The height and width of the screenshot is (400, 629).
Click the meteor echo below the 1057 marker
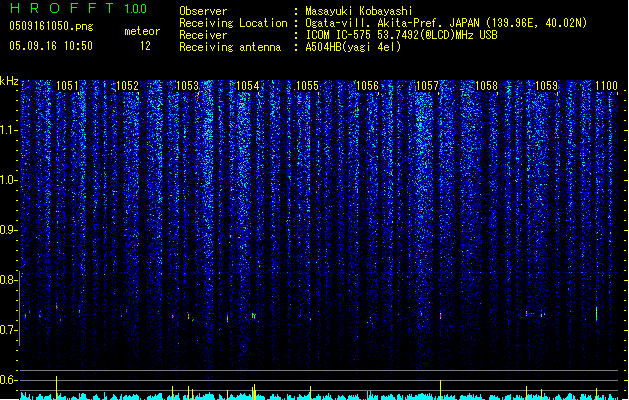point(440,316)
